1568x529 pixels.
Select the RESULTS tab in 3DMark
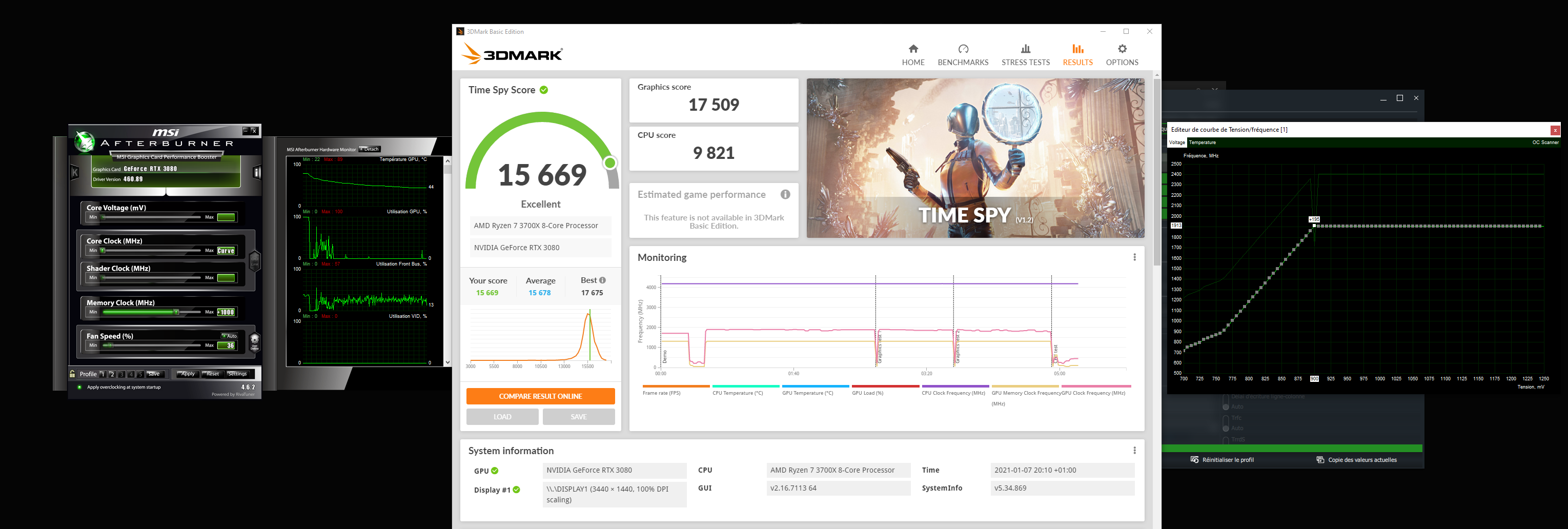1077,55
